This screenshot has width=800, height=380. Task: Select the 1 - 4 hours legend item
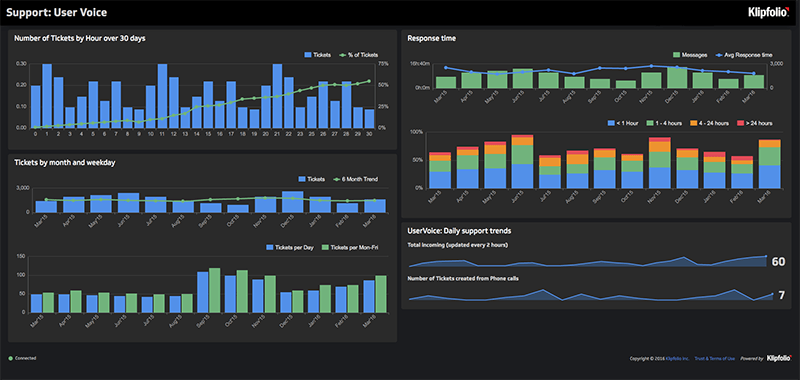663,123
